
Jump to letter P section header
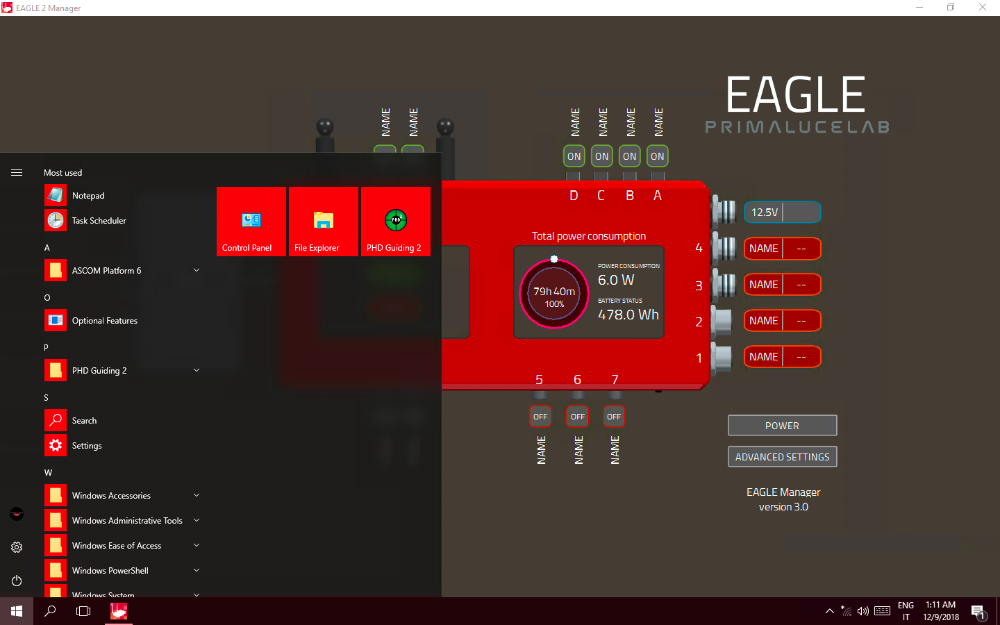46,348
